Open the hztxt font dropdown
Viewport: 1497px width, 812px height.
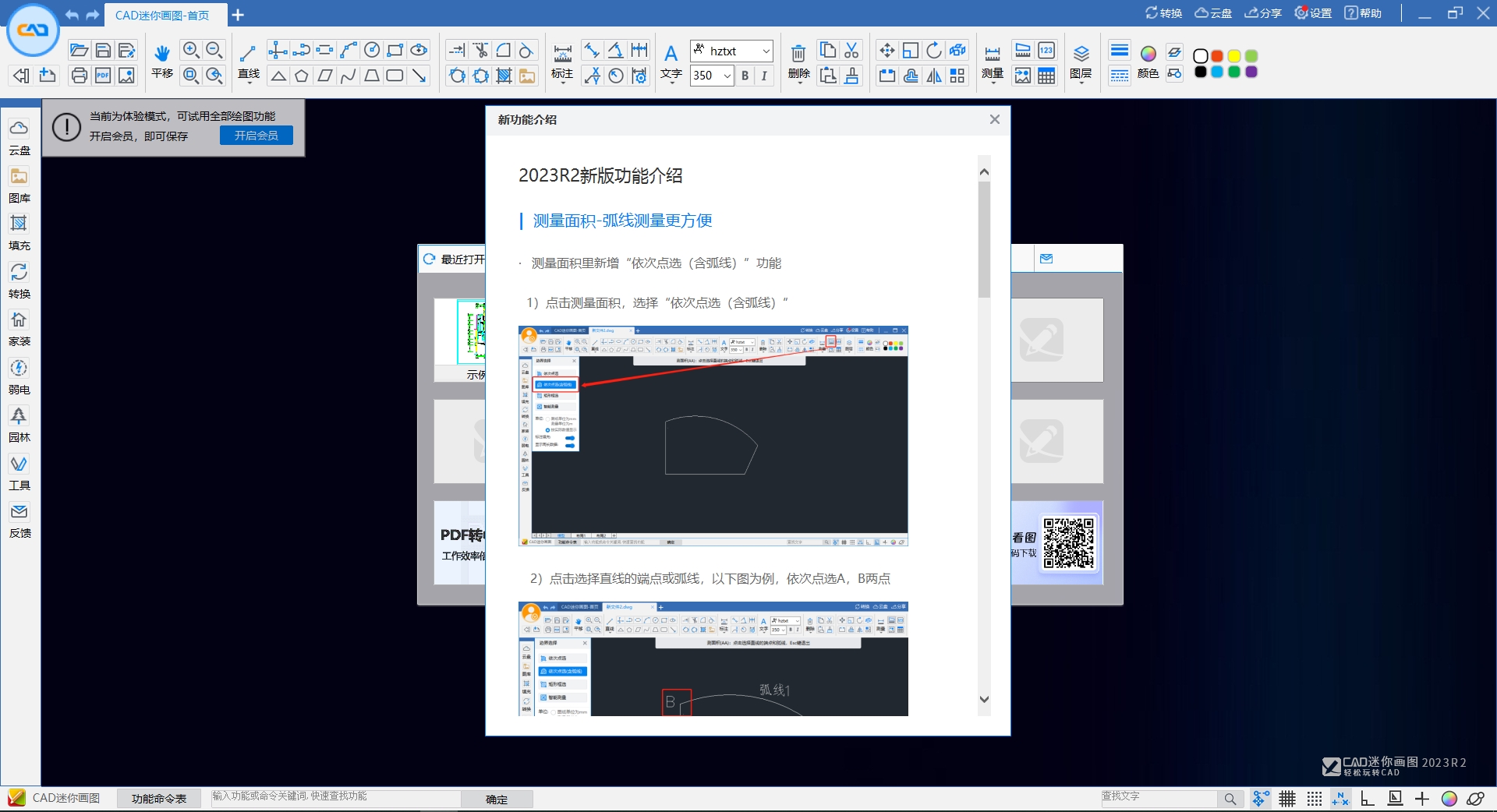tap(766, 51)
